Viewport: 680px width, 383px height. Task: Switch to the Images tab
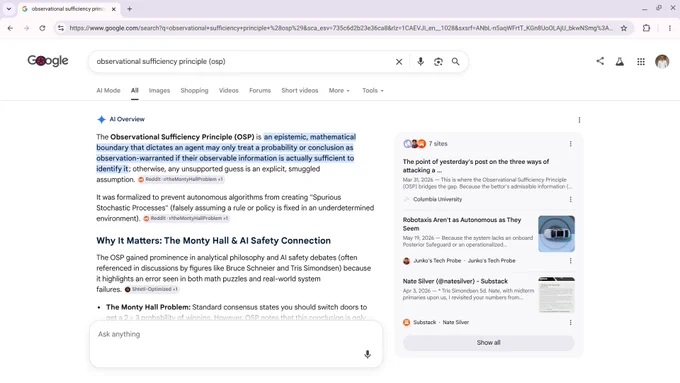tap(159, 90)
